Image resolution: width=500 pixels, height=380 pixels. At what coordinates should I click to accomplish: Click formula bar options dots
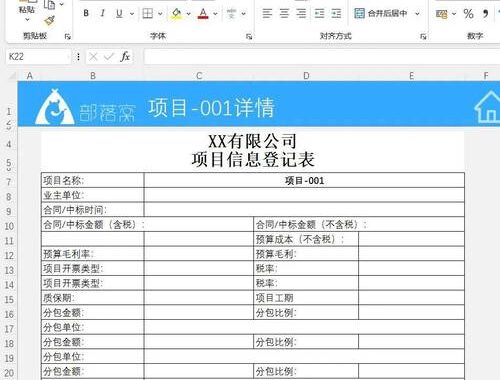pyautogui.click(x=78, y=57)
